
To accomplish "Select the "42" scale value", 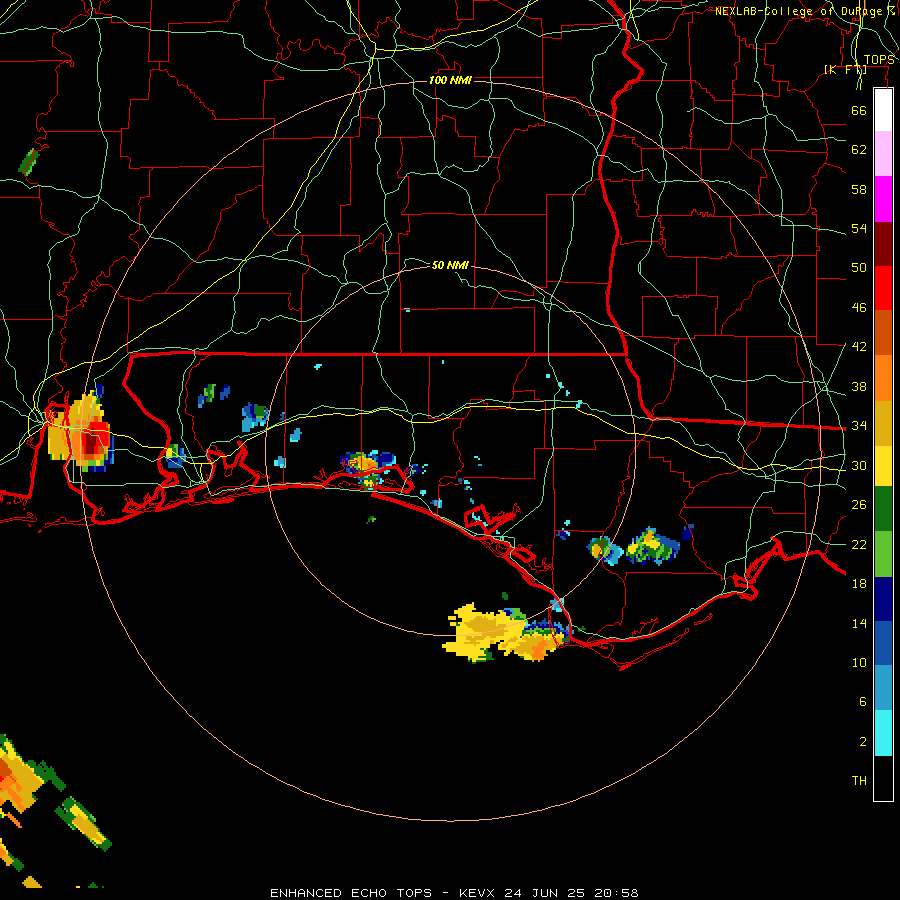I will click(859, 347).
